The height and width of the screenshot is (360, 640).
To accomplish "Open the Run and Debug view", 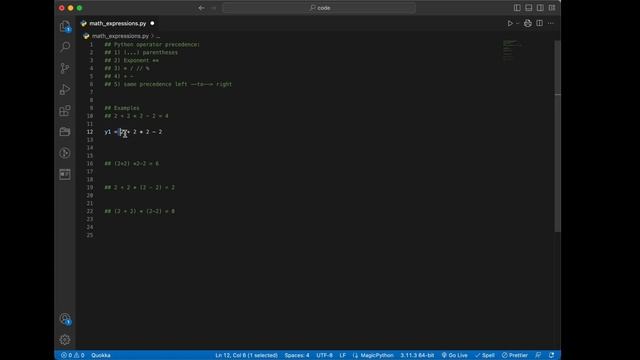I will tap(65, 89).
